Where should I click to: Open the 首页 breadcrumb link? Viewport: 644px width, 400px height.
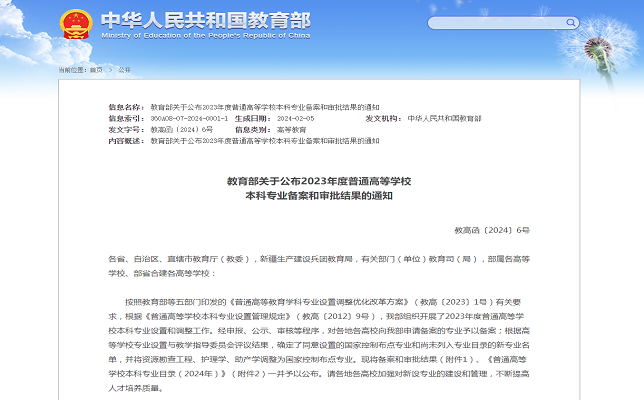click(x=96, y=70)
